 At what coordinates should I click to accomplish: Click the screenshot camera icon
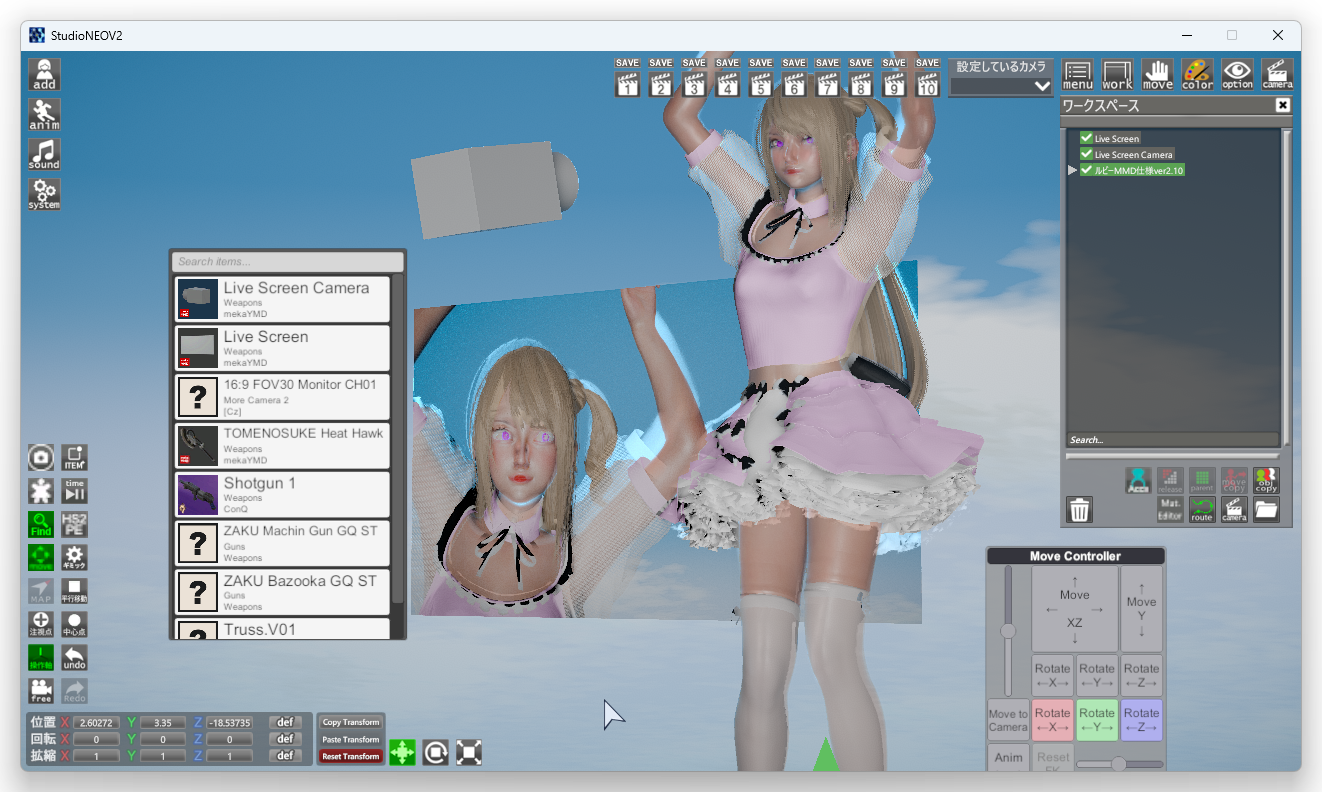[x=41, y=458]
